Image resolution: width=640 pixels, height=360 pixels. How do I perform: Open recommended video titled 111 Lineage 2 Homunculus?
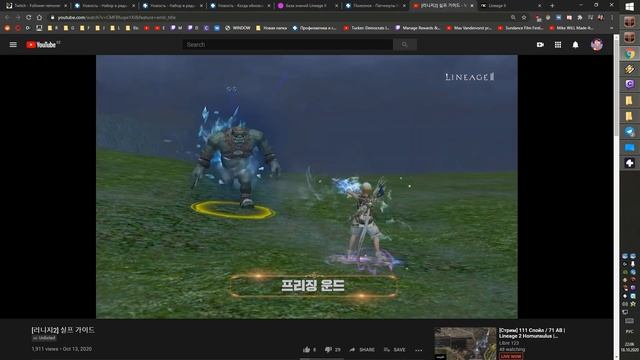pyautogui.click(x=532, y=333)
